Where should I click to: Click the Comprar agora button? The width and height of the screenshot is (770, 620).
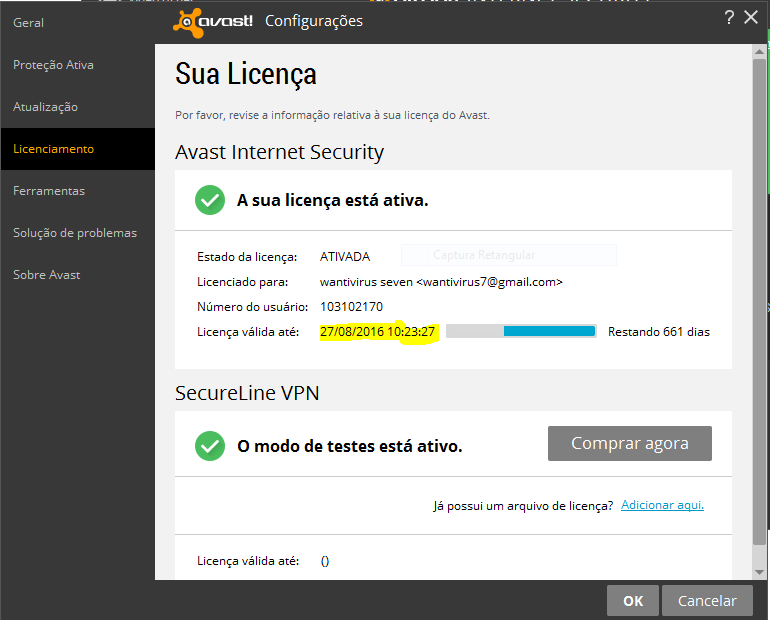[630, 443]
